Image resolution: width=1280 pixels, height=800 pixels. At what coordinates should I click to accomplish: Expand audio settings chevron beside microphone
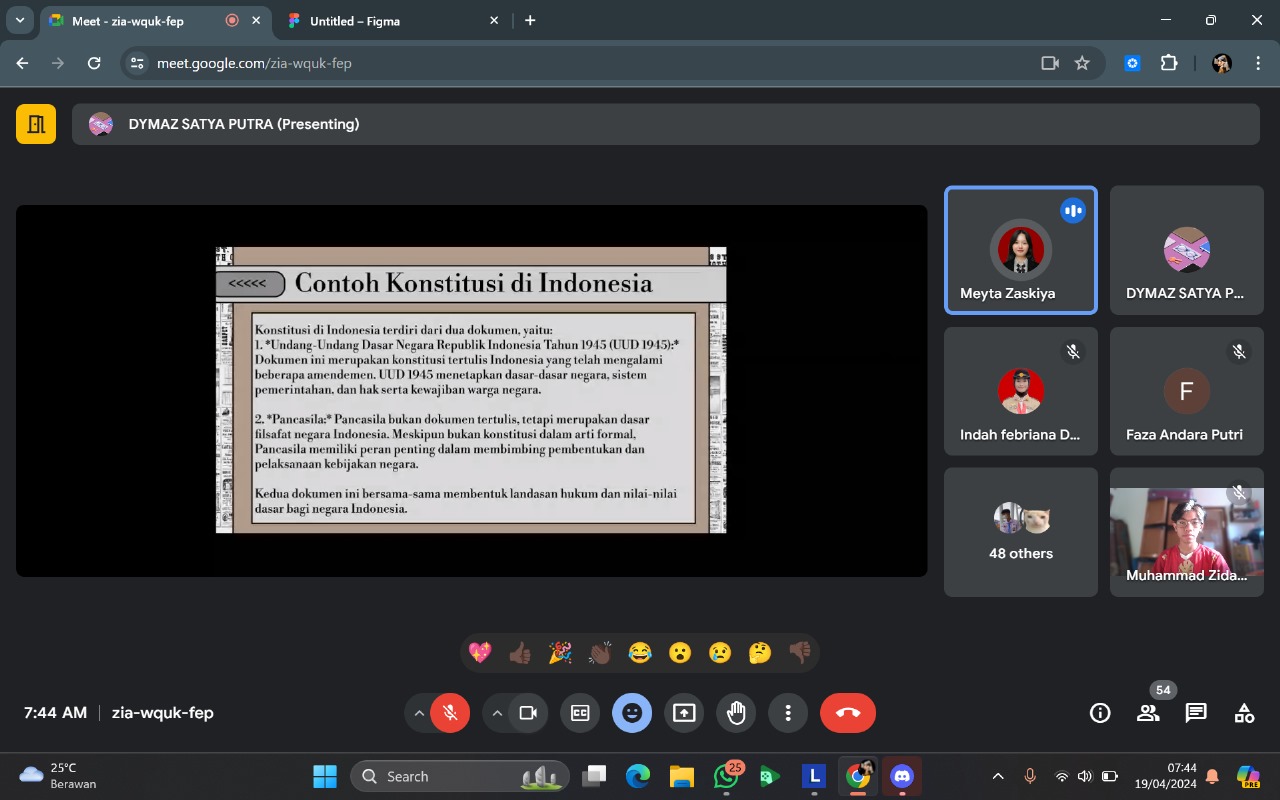pos(418,713)
